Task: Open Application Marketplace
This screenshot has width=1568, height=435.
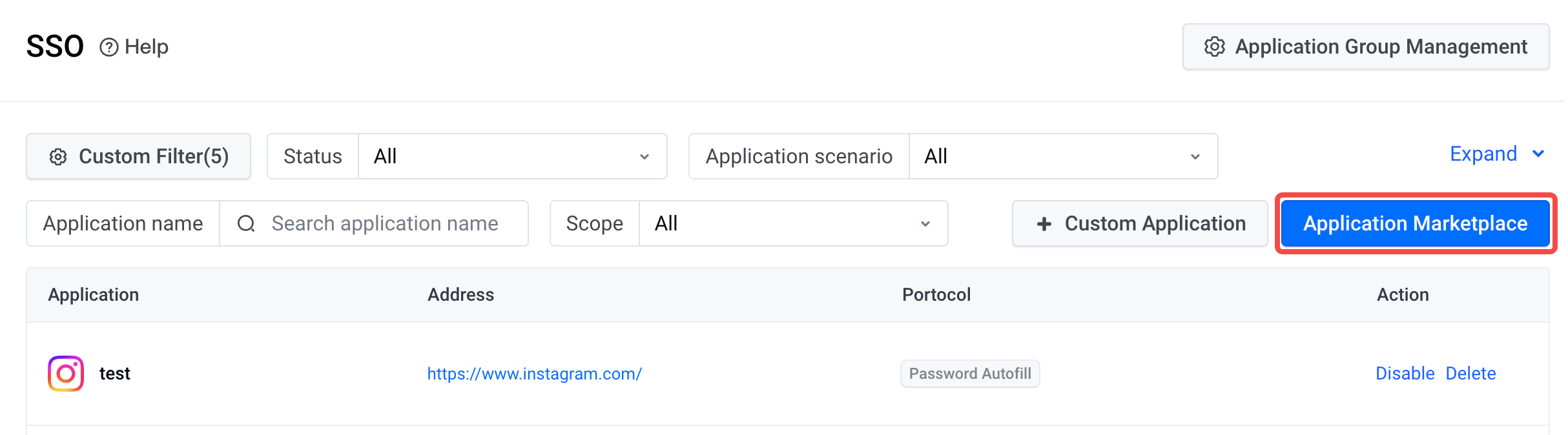Action: point(1415,223)
